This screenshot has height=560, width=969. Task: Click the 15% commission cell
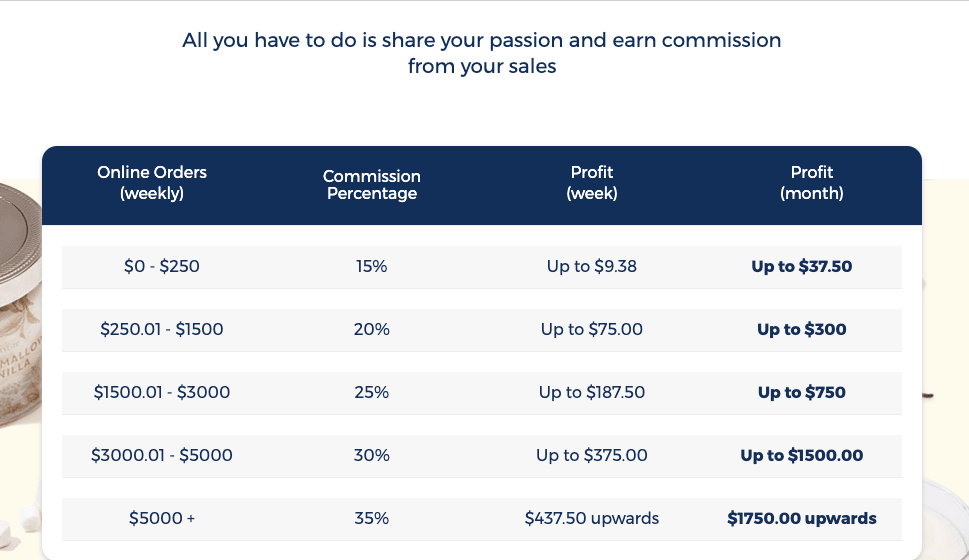click(x=371, y=266)
